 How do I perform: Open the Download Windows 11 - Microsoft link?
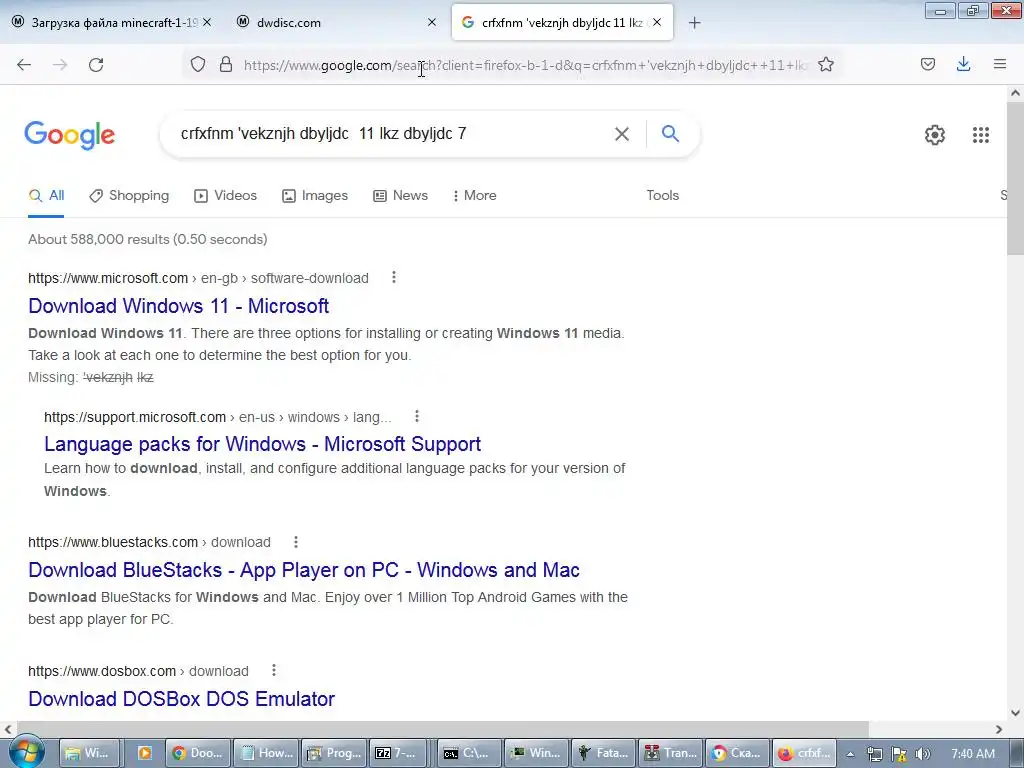point(178,306)
